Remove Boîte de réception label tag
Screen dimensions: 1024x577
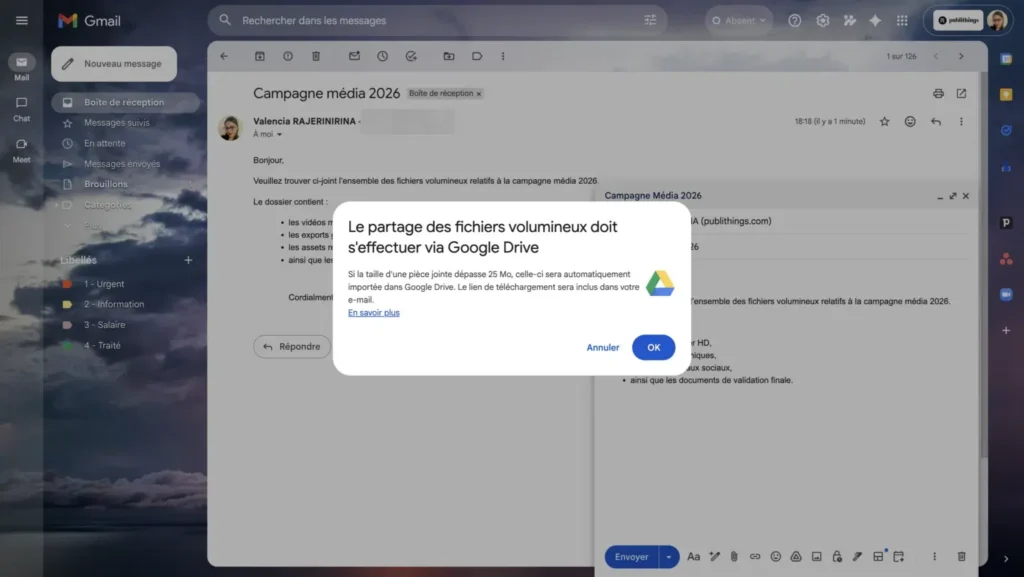(x=479, y=94)
